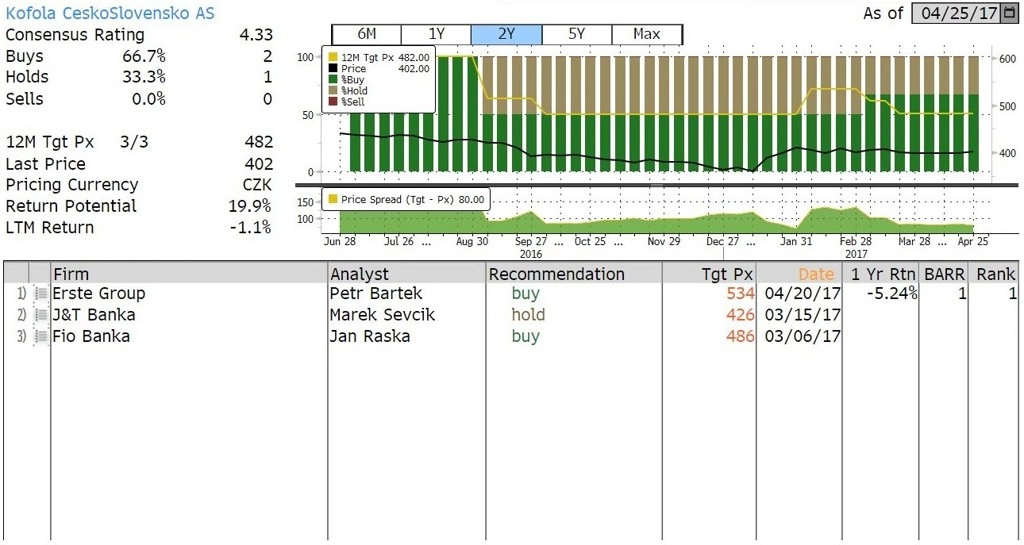Open the Kofola CeskoSlovensko AS title link
This screenshot has height=545, width=1024.
coord(110,14)
